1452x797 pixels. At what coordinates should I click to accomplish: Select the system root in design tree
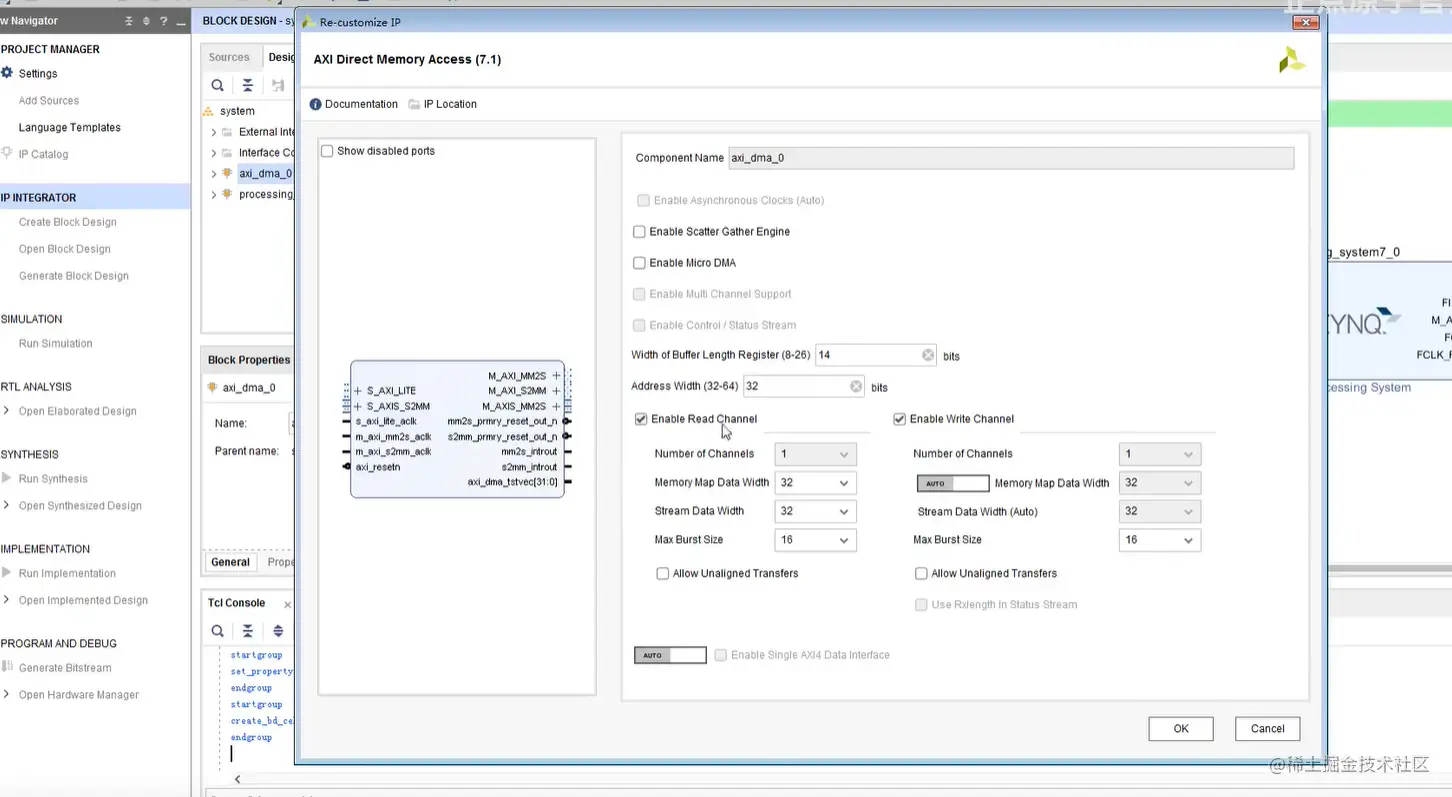pyautogui.click(x=238, y=111)
